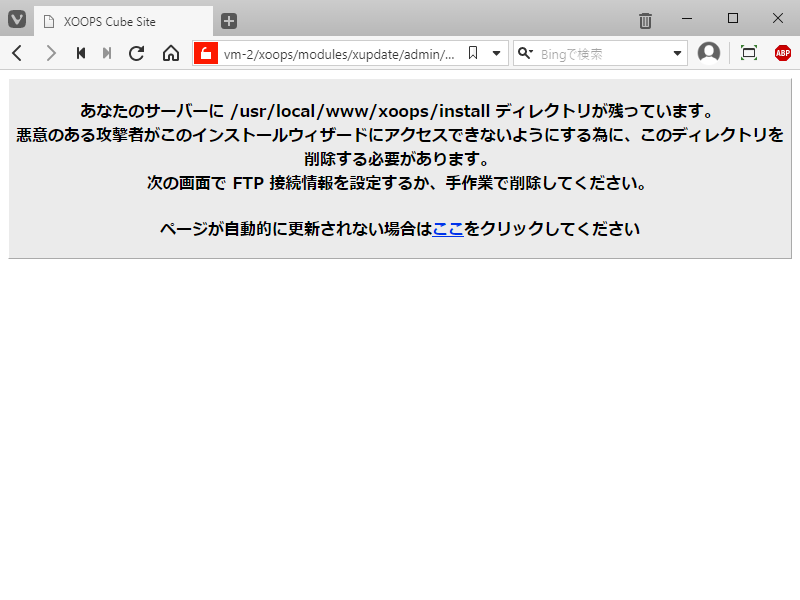This screenshot has height=600, width=800.
Task: Open the Vivaldi menu button
Action: click(17, 20)
